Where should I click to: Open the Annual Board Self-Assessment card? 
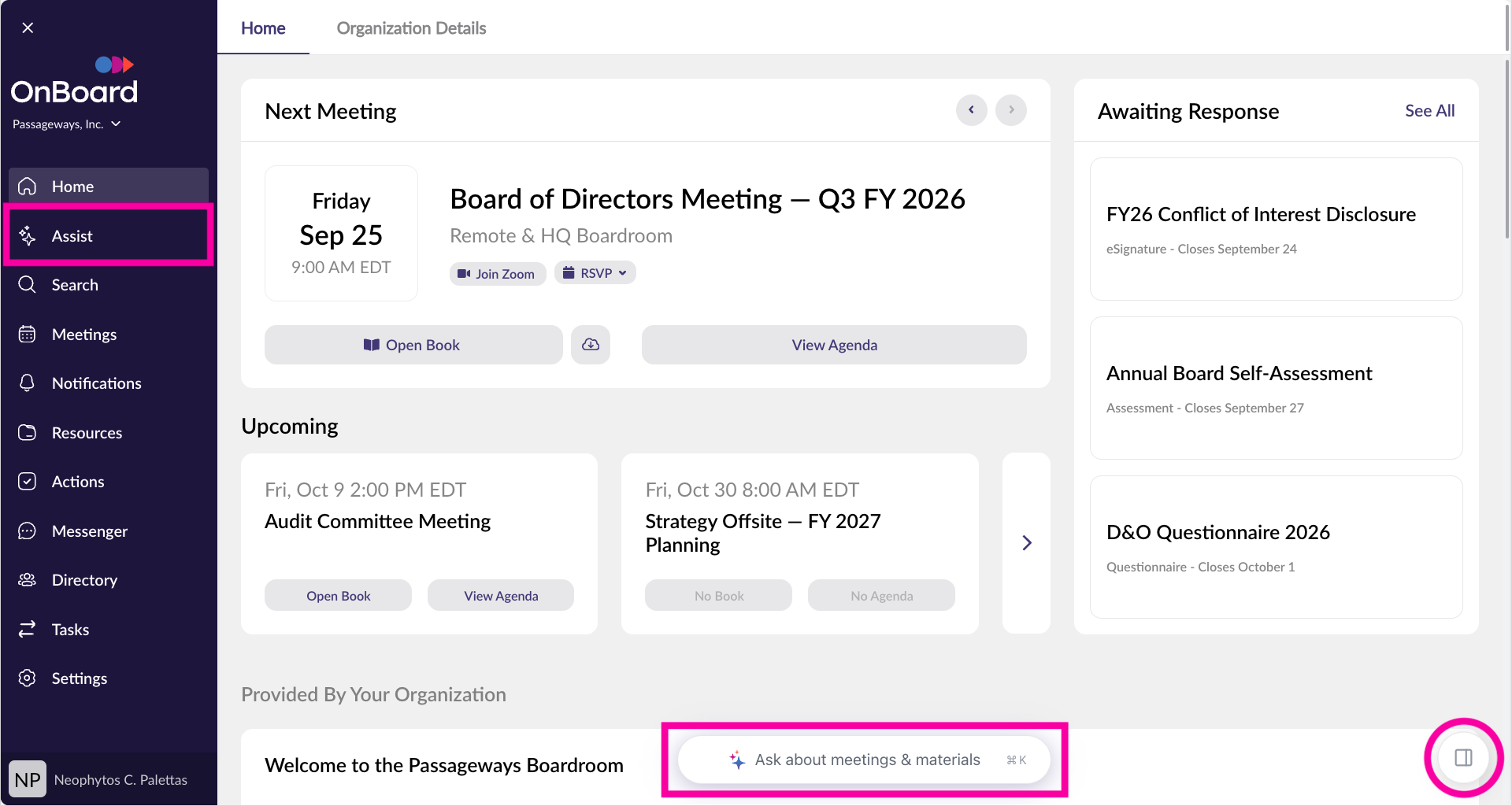[1276, 388]
